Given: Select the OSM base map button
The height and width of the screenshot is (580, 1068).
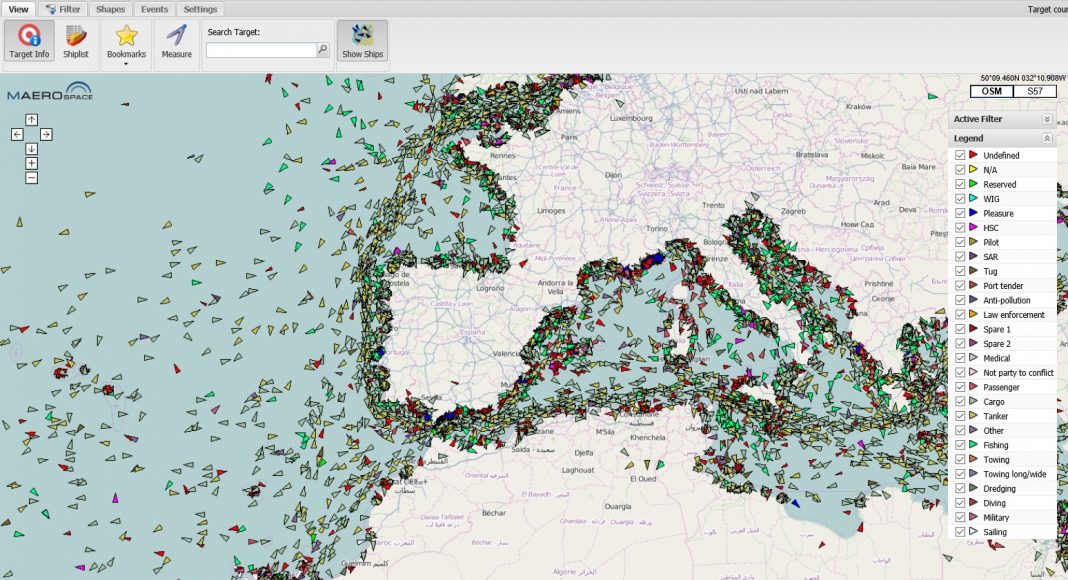Looking at the screenshot, I should click(992, 91).
